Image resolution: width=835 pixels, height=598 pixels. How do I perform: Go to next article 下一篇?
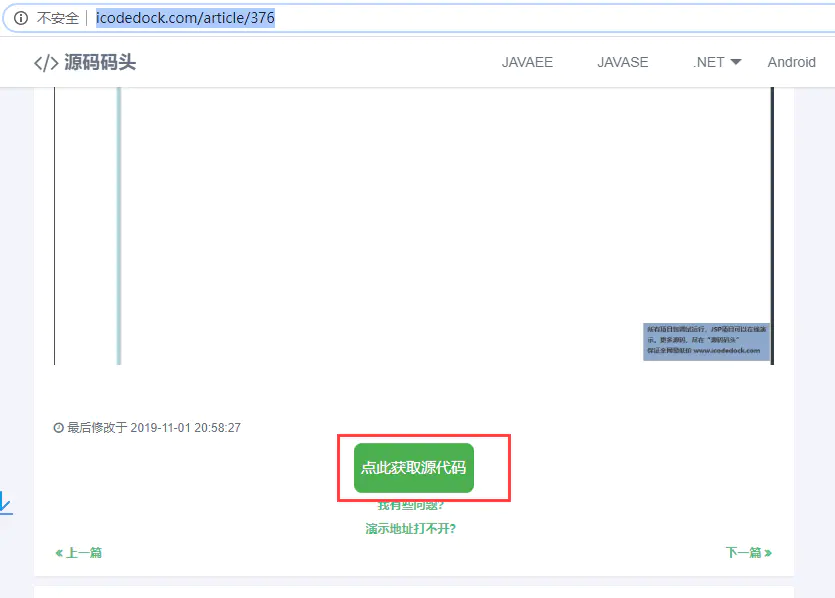pyautogui.click(x=749, y=552)
